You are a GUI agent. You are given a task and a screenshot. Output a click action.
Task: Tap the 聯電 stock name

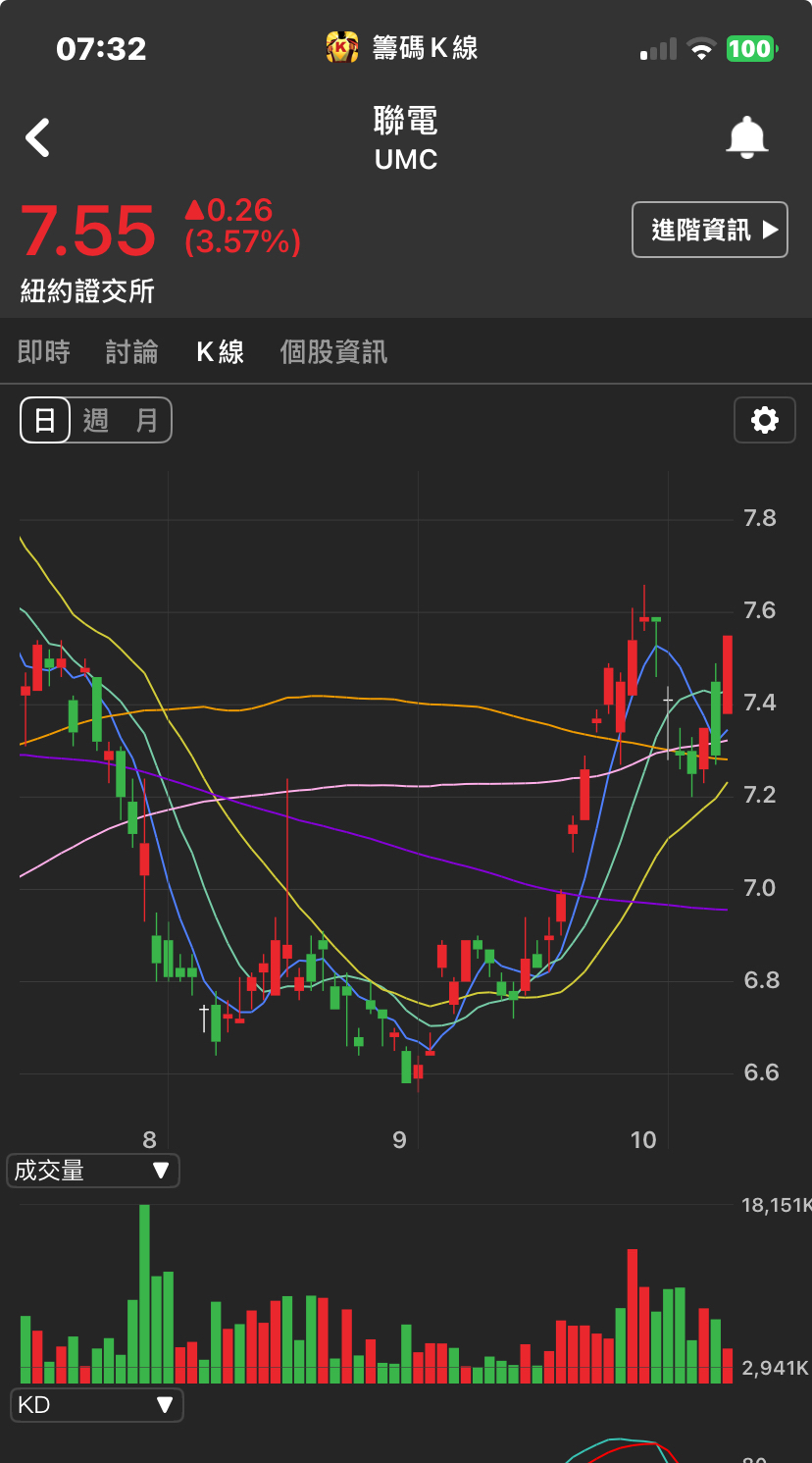pyautogui.click(x=406, y=120)
